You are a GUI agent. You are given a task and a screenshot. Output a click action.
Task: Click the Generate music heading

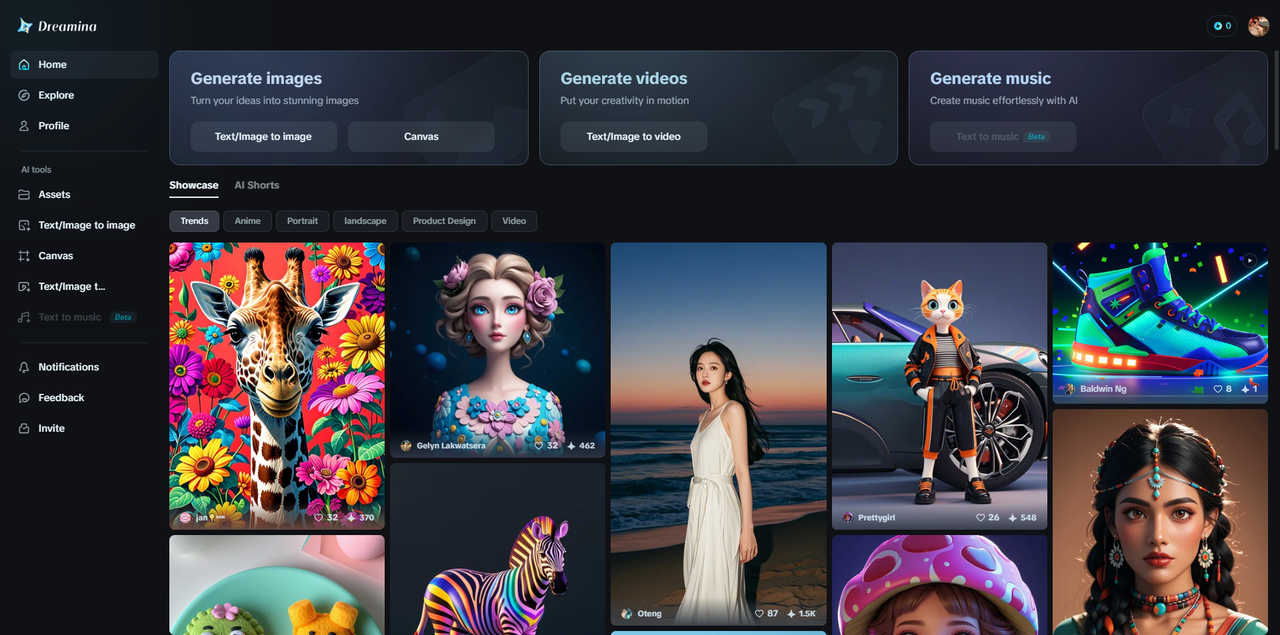point(990,78)
